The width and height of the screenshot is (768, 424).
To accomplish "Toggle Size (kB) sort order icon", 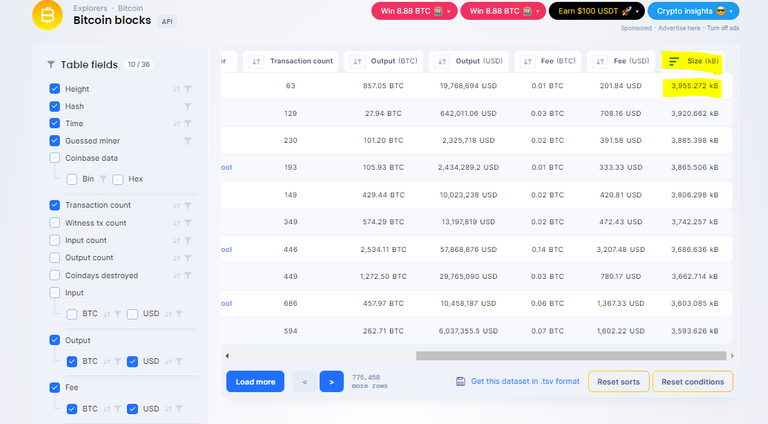I will pyautogui.click(x=673, y=61).
